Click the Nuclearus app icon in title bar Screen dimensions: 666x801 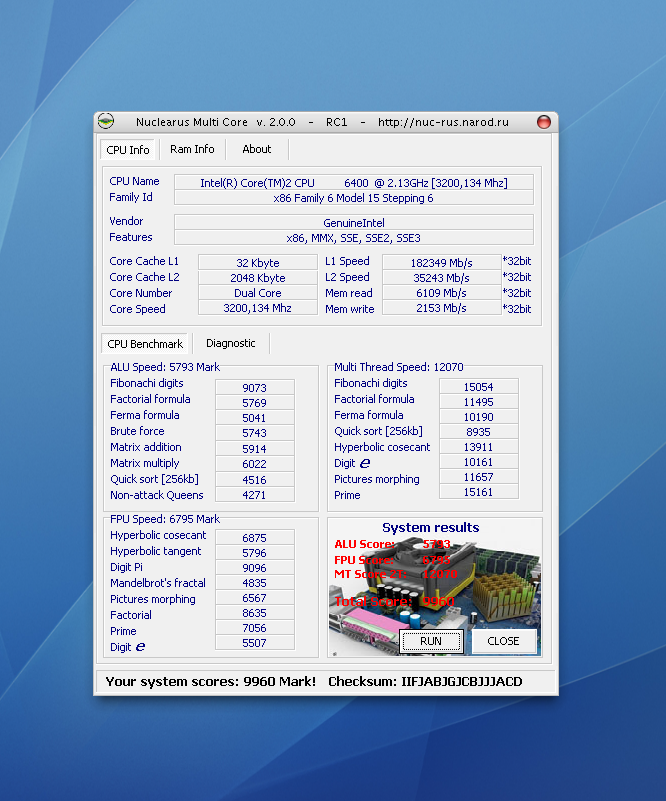click(x=106, y=122)
